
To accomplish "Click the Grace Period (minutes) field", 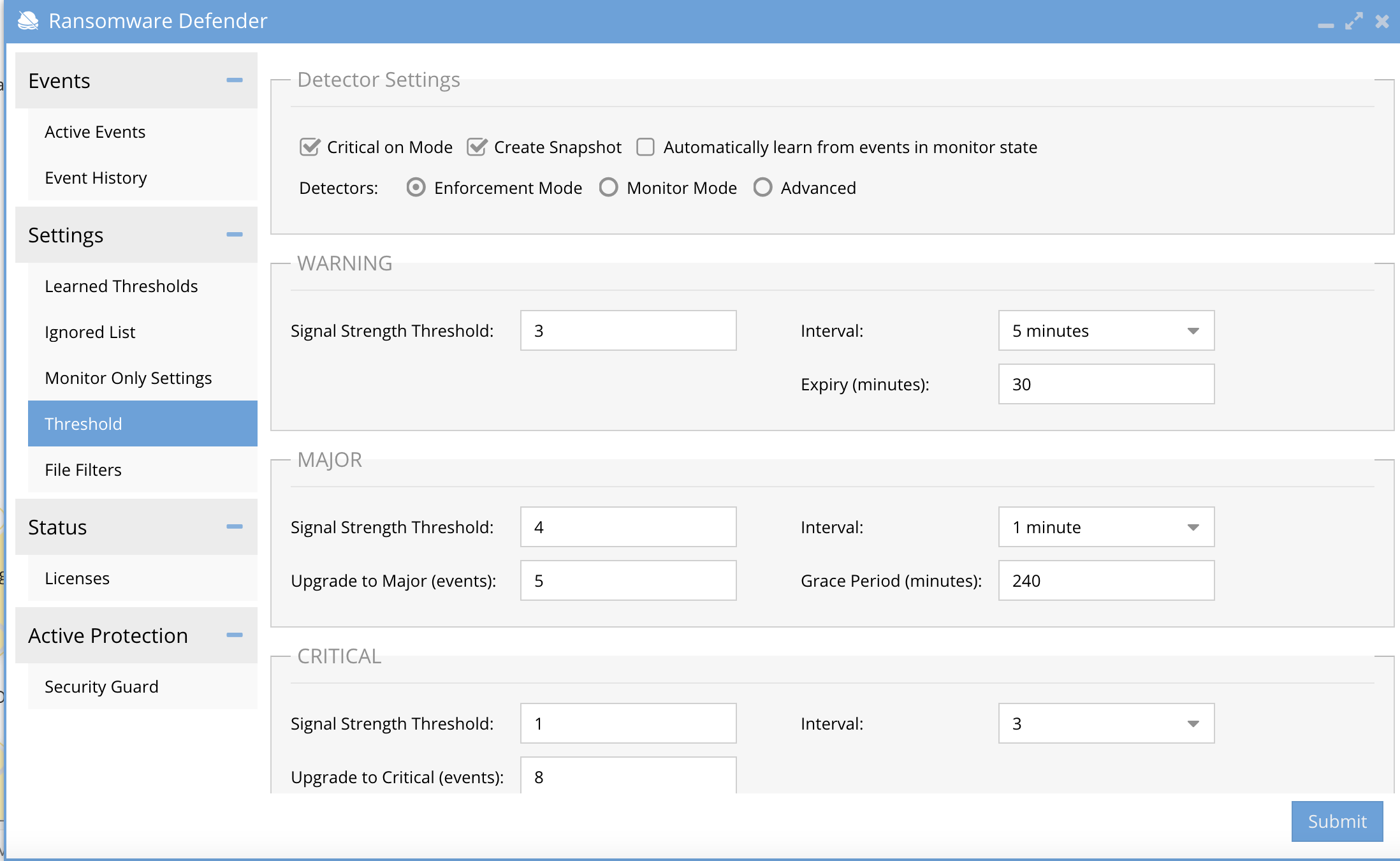I will 1107,580.
